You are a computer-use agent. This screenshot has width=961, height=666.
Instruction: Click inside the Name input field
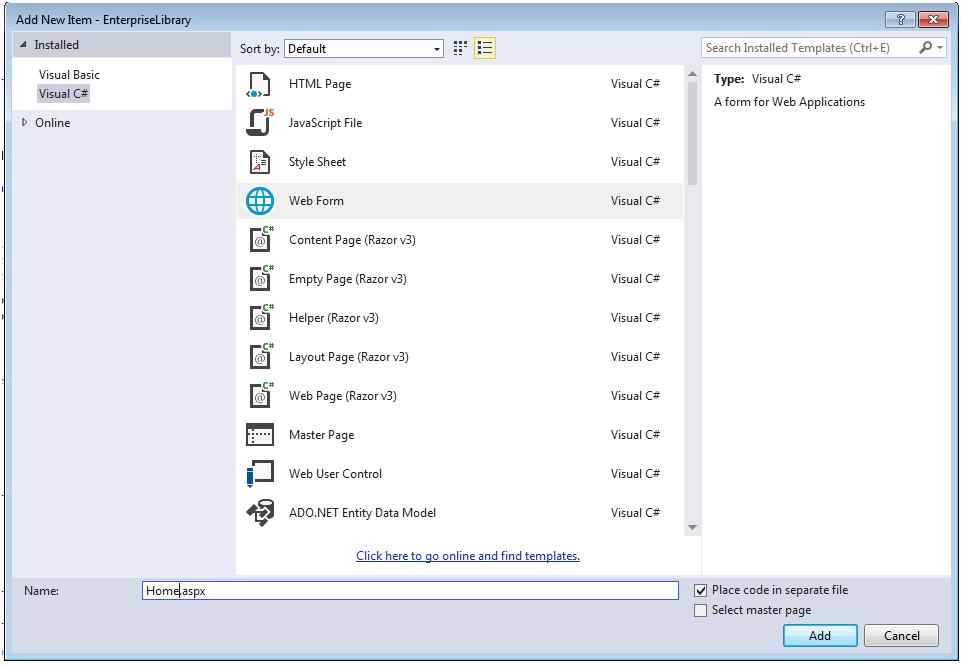400,590
